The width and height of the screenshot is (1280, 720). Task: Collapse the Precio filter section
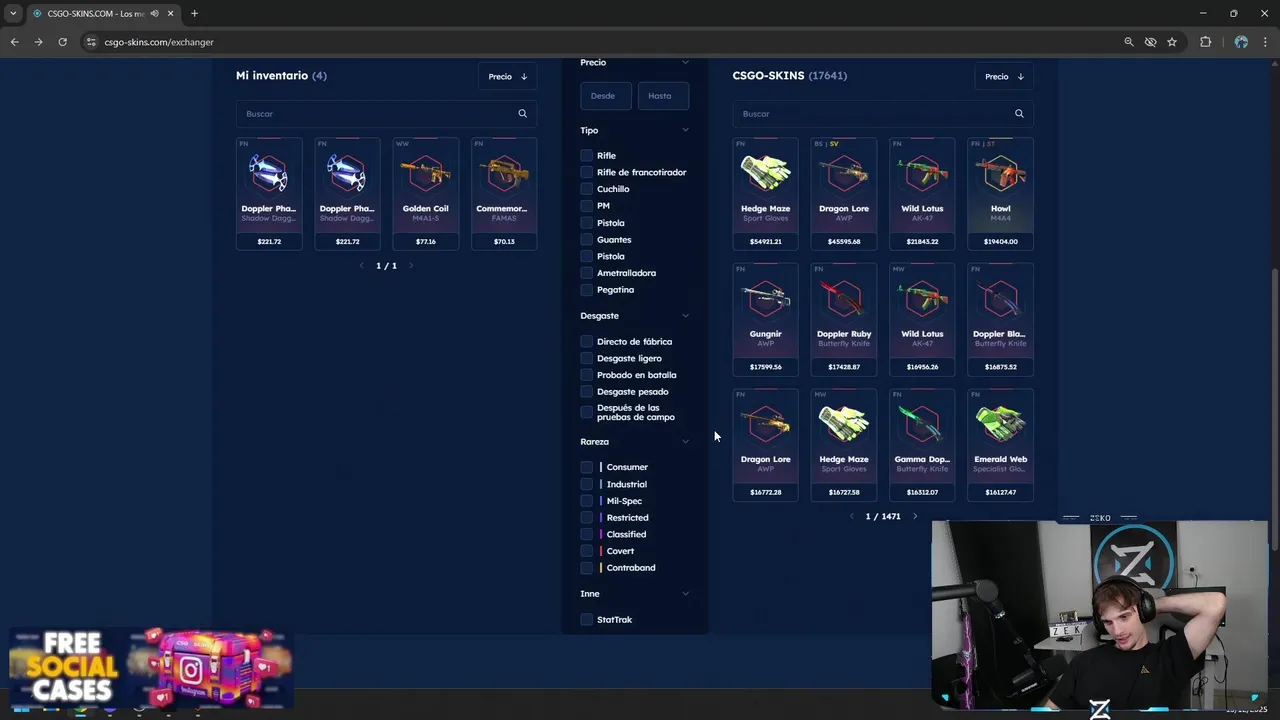[685, 62]
